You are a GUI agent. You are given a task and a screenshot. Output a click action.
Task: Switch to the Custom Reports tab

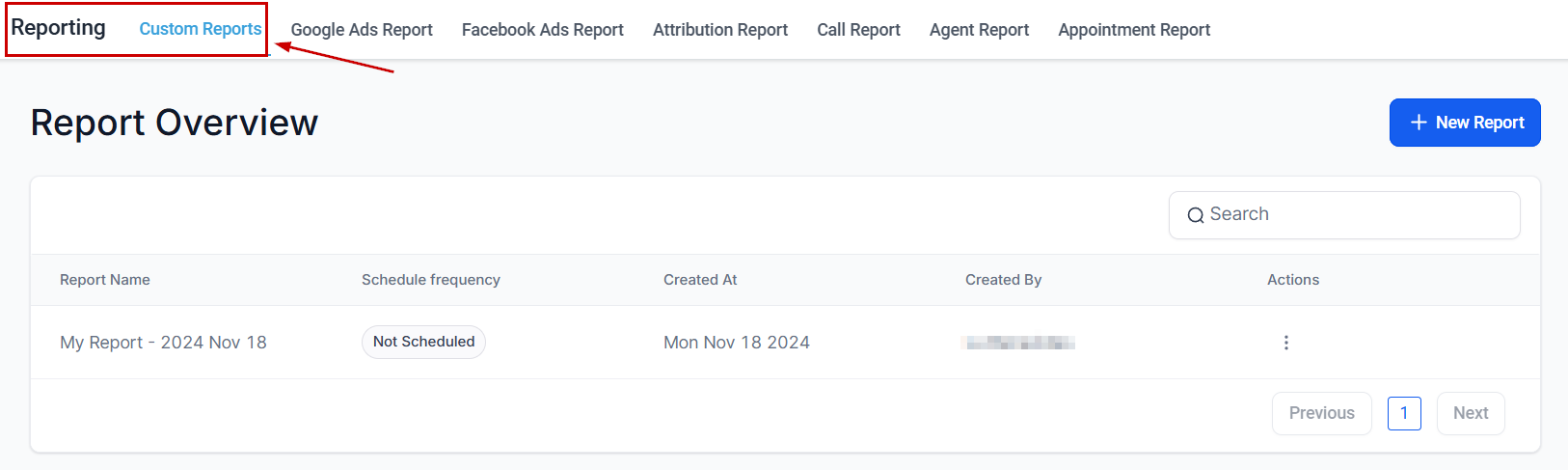coord(201,29)
